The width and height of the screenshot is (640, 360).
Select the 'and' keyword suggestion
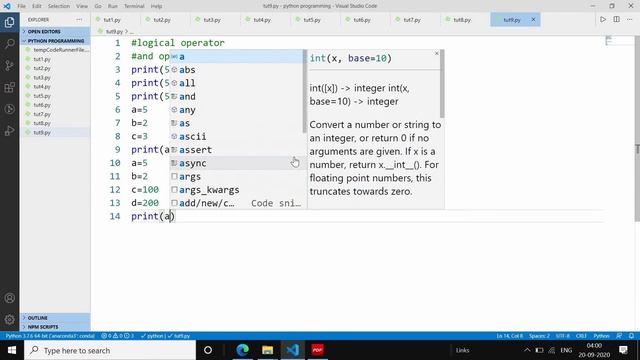point(237,96)
